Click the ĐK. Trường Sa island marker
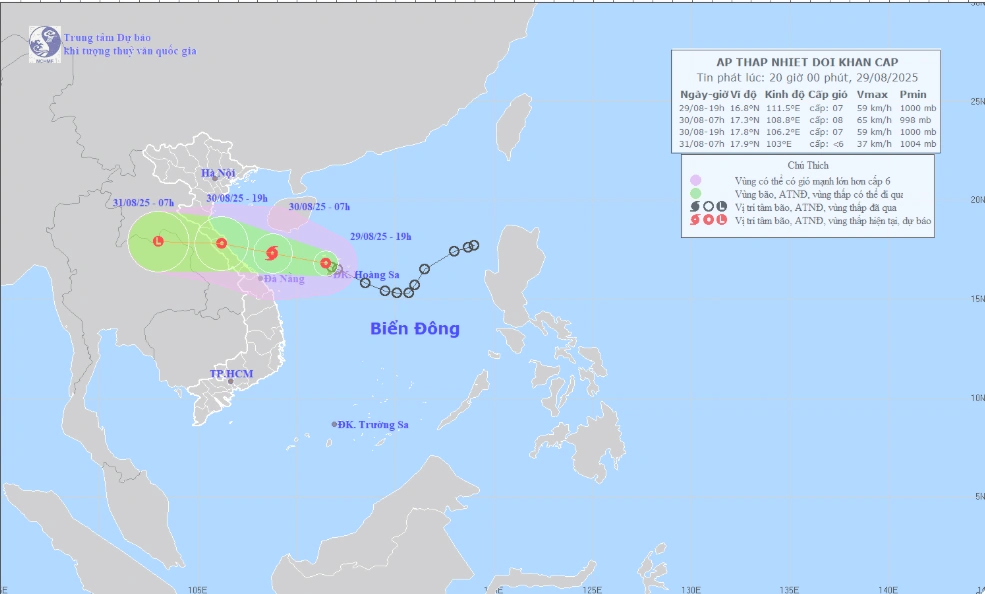 point(334,424)
